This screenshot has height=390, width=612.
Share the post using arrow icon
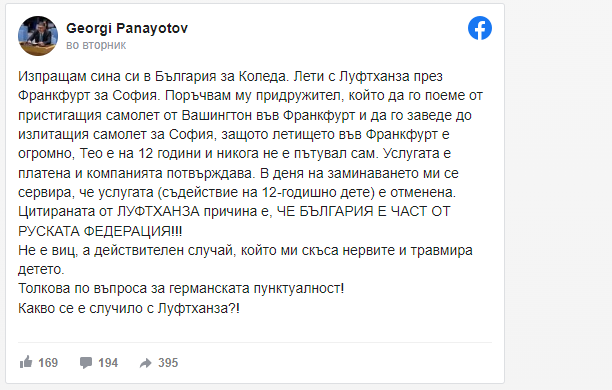(146, 363)
